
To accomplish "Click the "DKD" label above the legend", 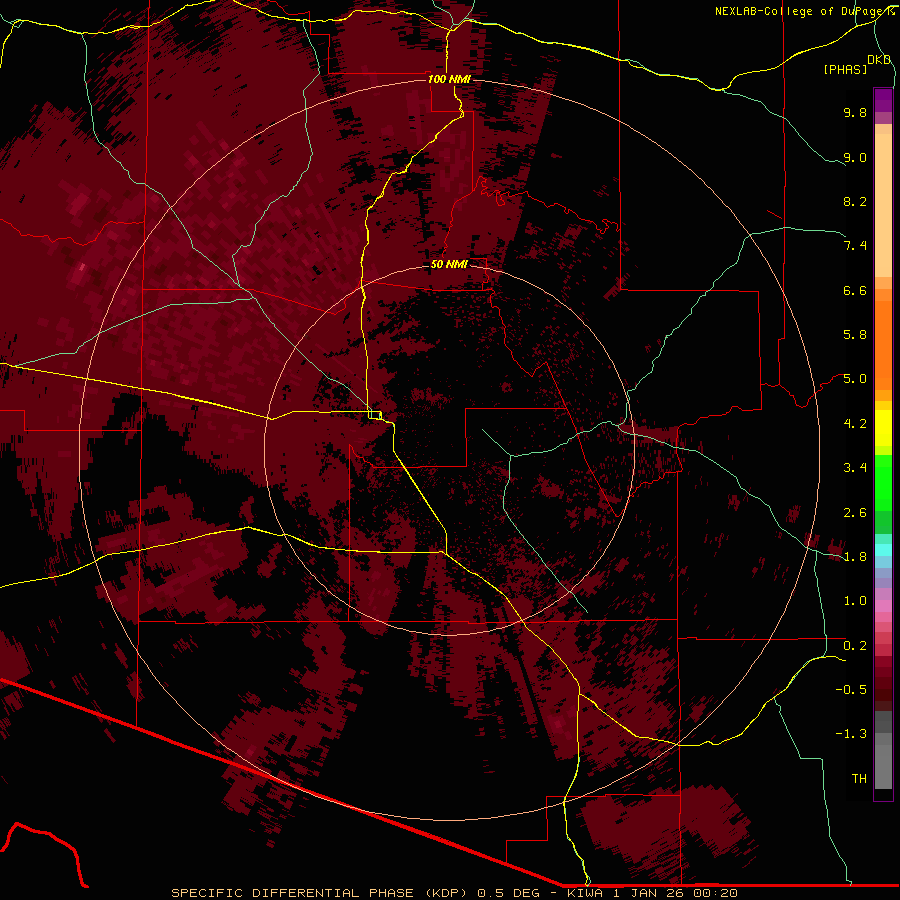I will [879, 59].
